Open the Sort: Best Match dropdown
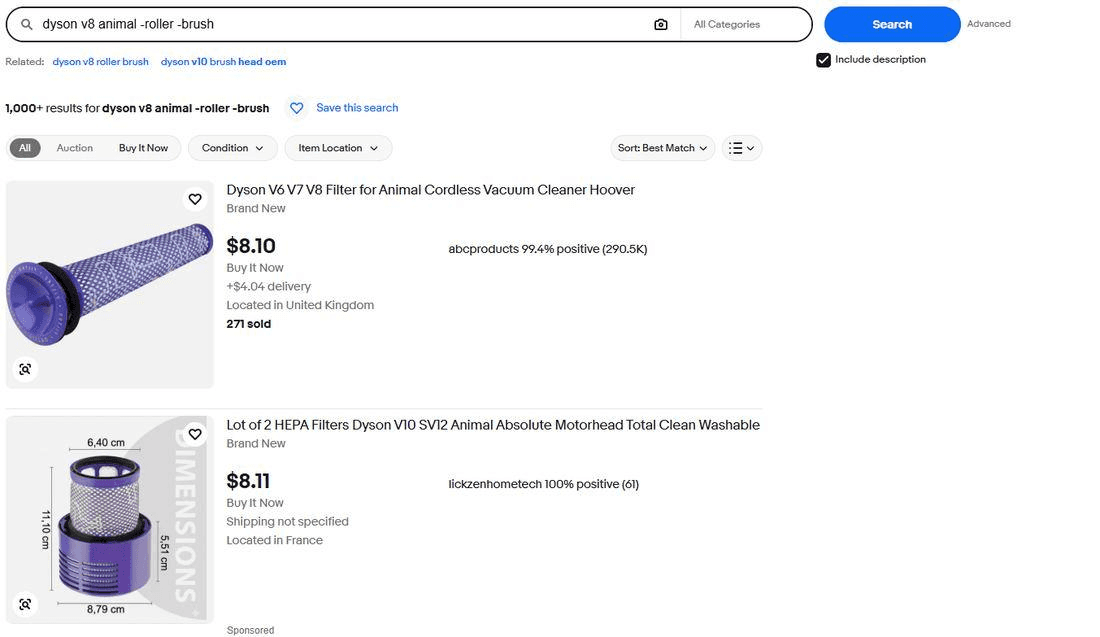 point(662,148)
